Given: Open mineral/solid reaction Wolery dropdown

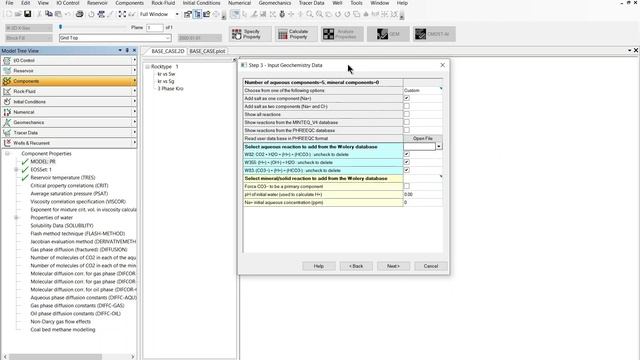Looking at the screenshot, I should click(441, 177).
